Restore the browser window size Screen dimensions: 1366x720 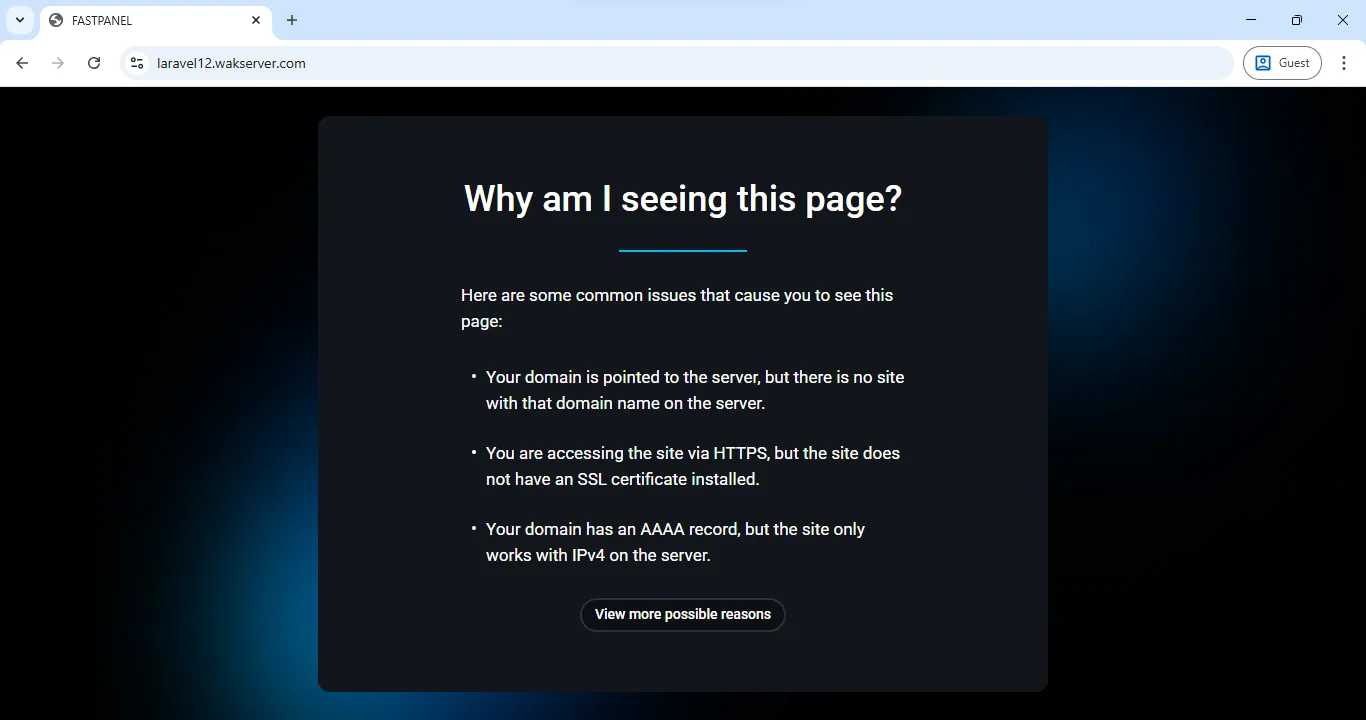click(x=1296, y=20)
